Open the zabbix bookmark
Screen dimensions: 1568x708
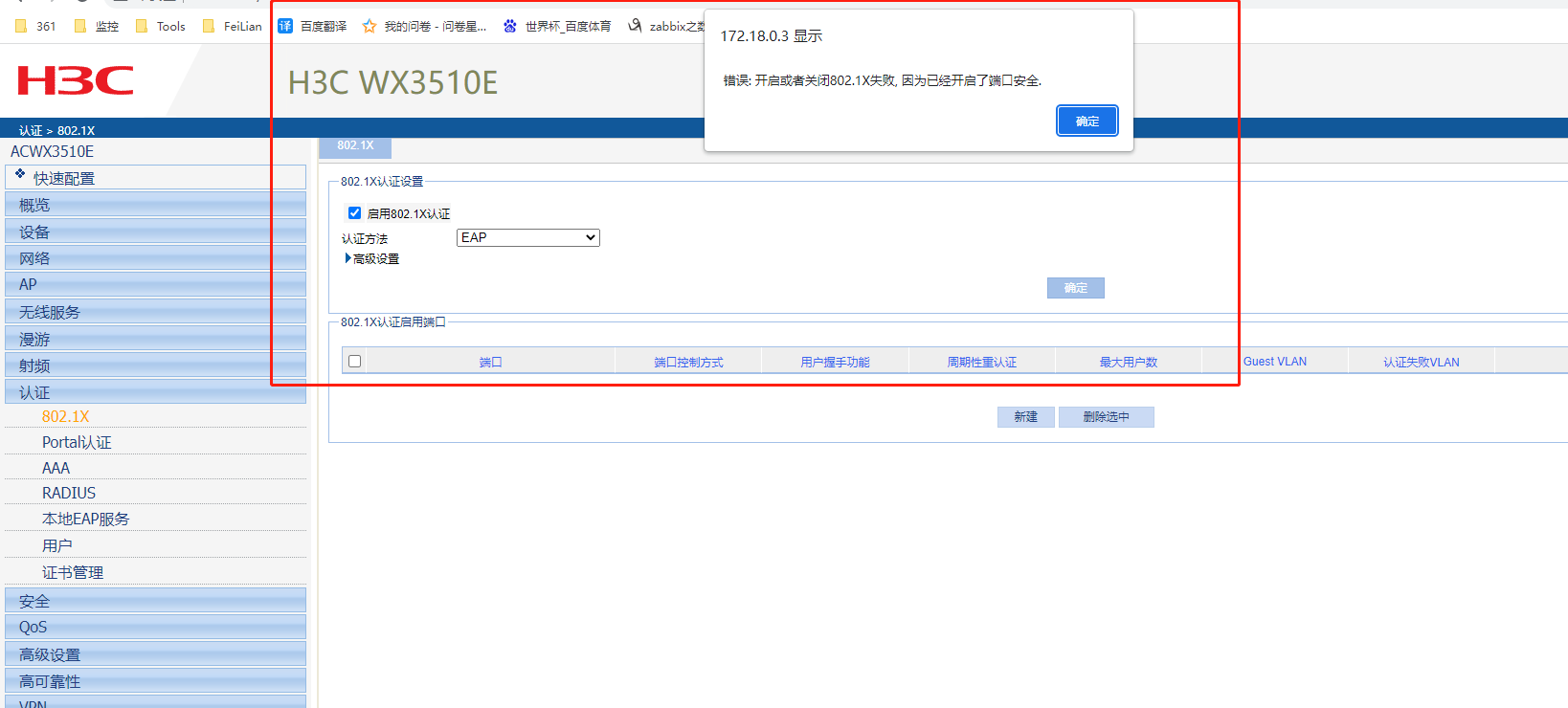point(665,26)
